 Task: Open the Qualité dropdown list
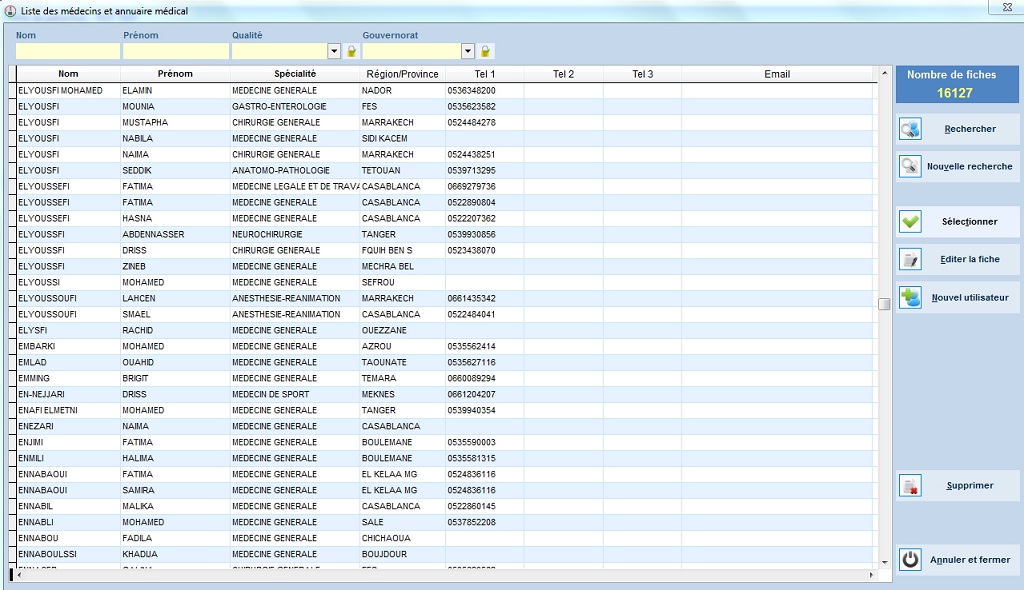(x=334, y=51)
